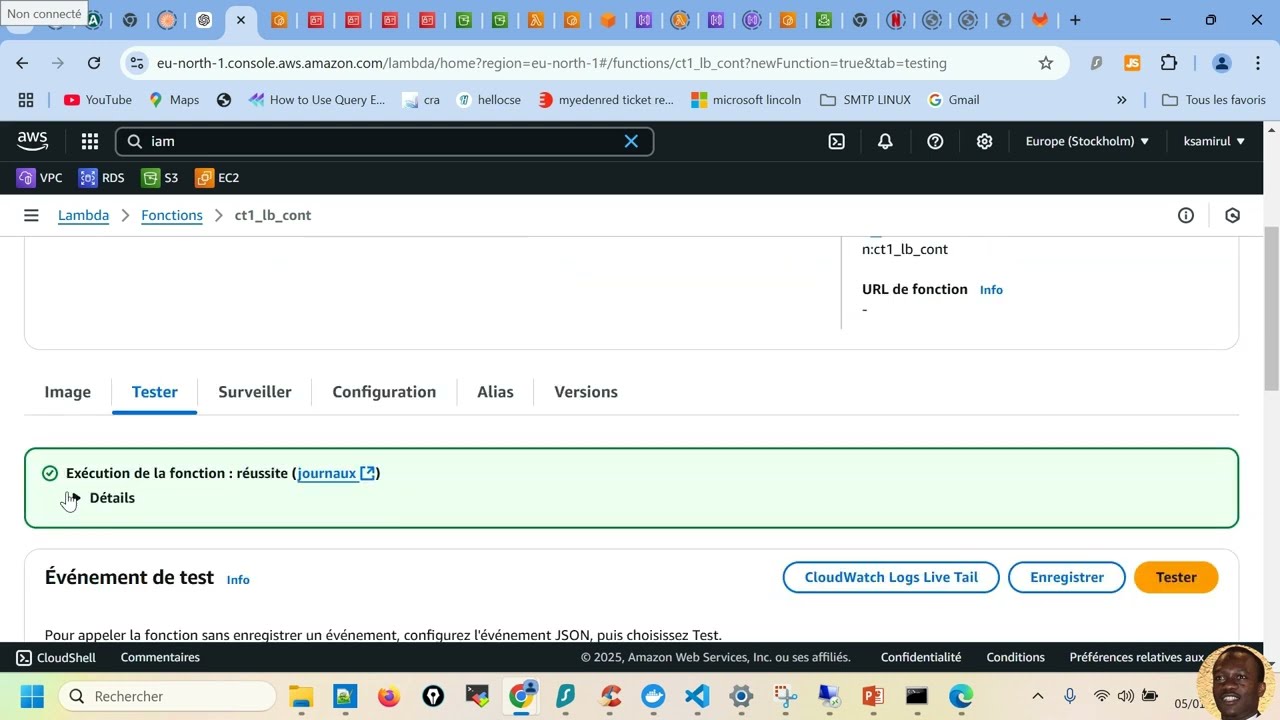The image size is (1280, 720).
Task: Click the orange JS extension icon
Action: tap(1132, 63)
